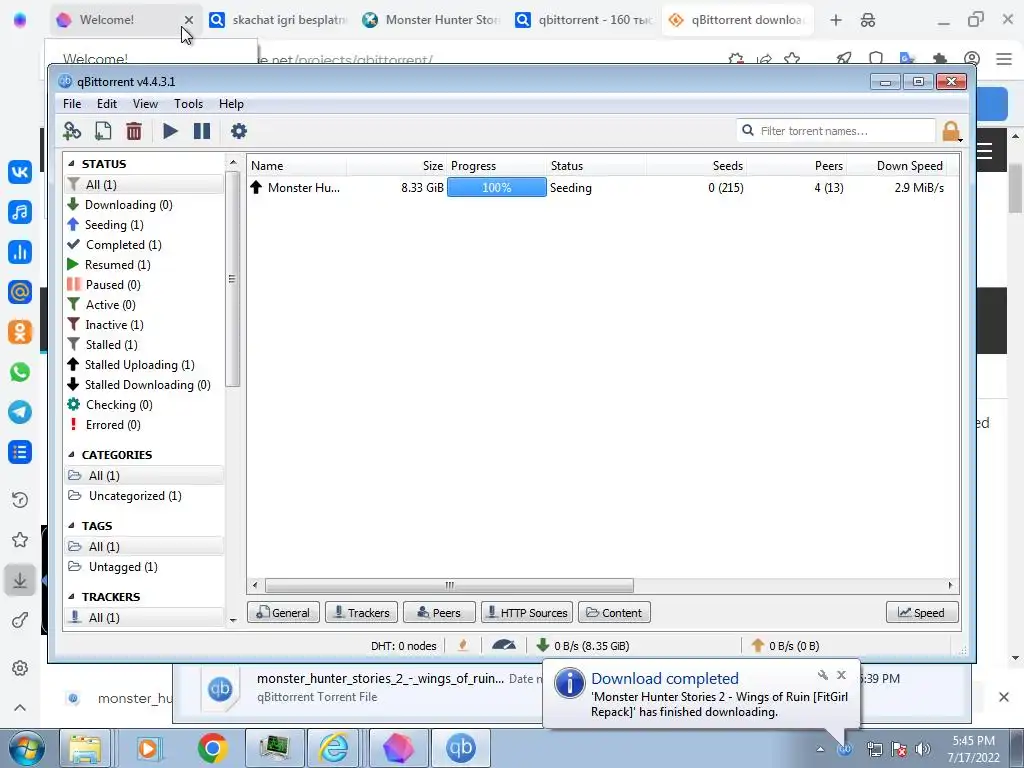The height and width of the screenshot is (768, 1024).
Task: Collapse the CATEGORIES section
Action: pos(71,455)
